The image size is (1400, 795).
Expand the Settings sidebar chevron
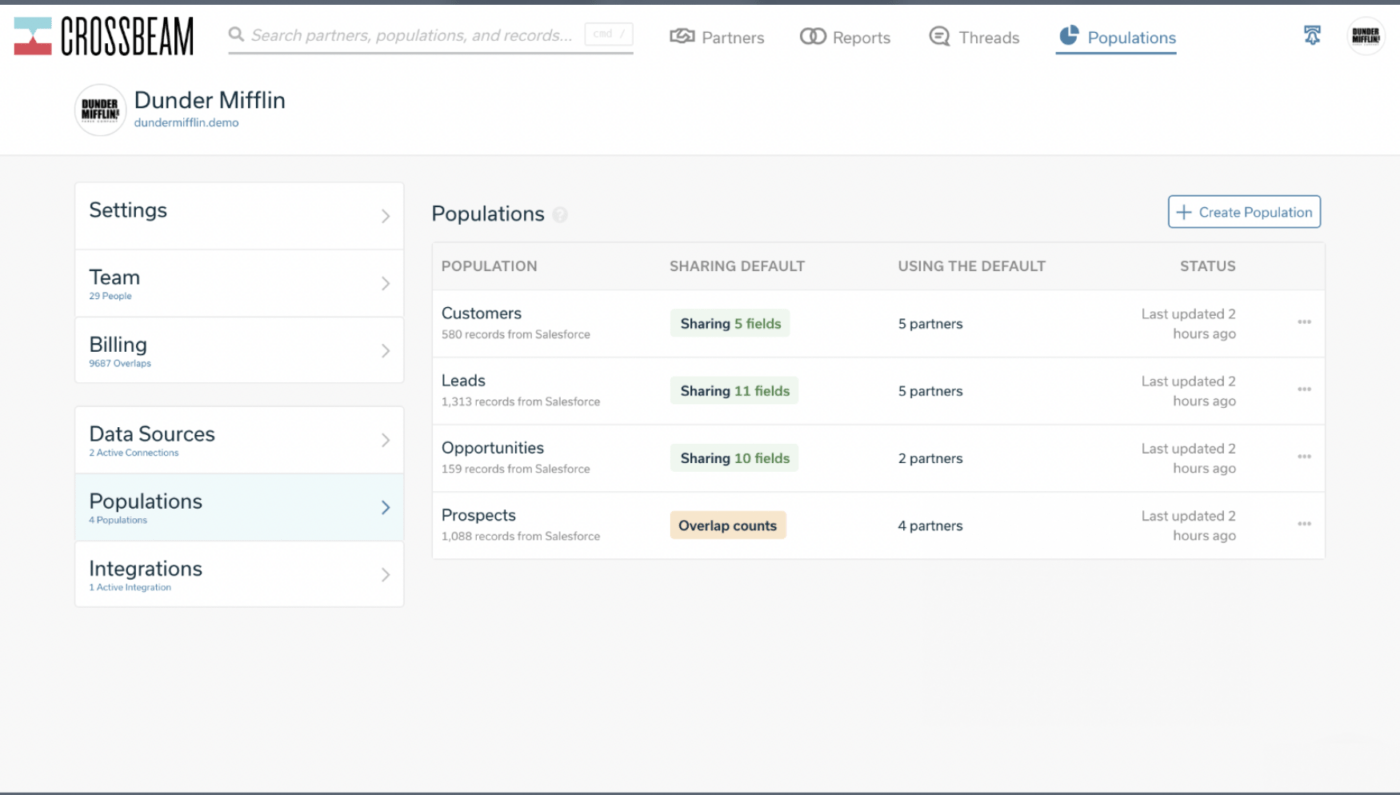coord(385,216)
